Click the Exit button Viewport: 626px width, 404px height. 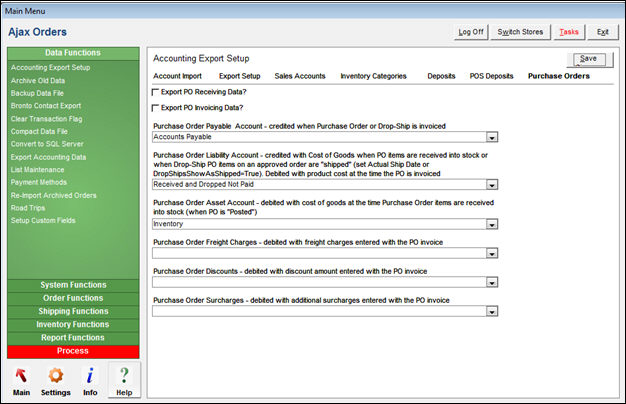603,32
